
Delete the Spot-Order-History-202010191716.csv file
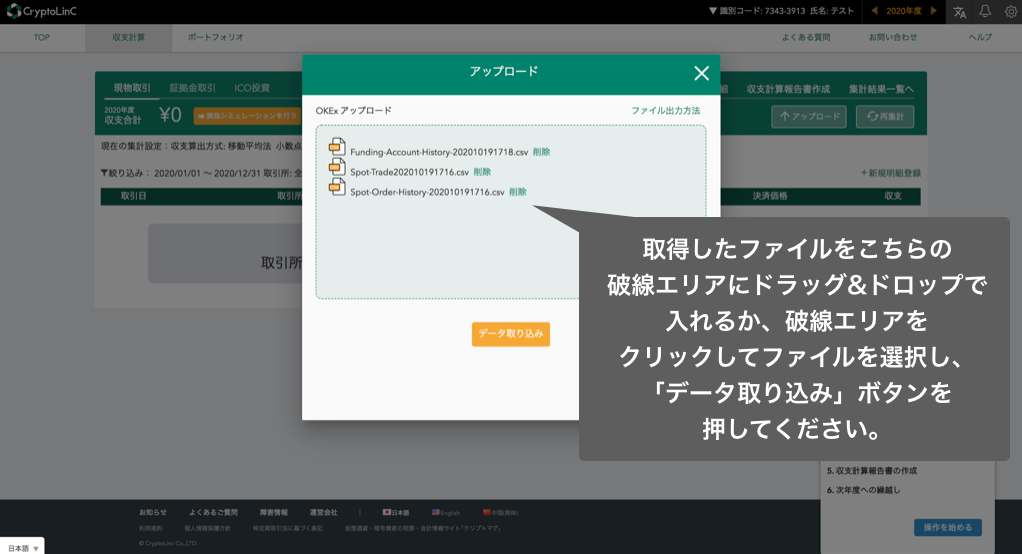[518, 192]
